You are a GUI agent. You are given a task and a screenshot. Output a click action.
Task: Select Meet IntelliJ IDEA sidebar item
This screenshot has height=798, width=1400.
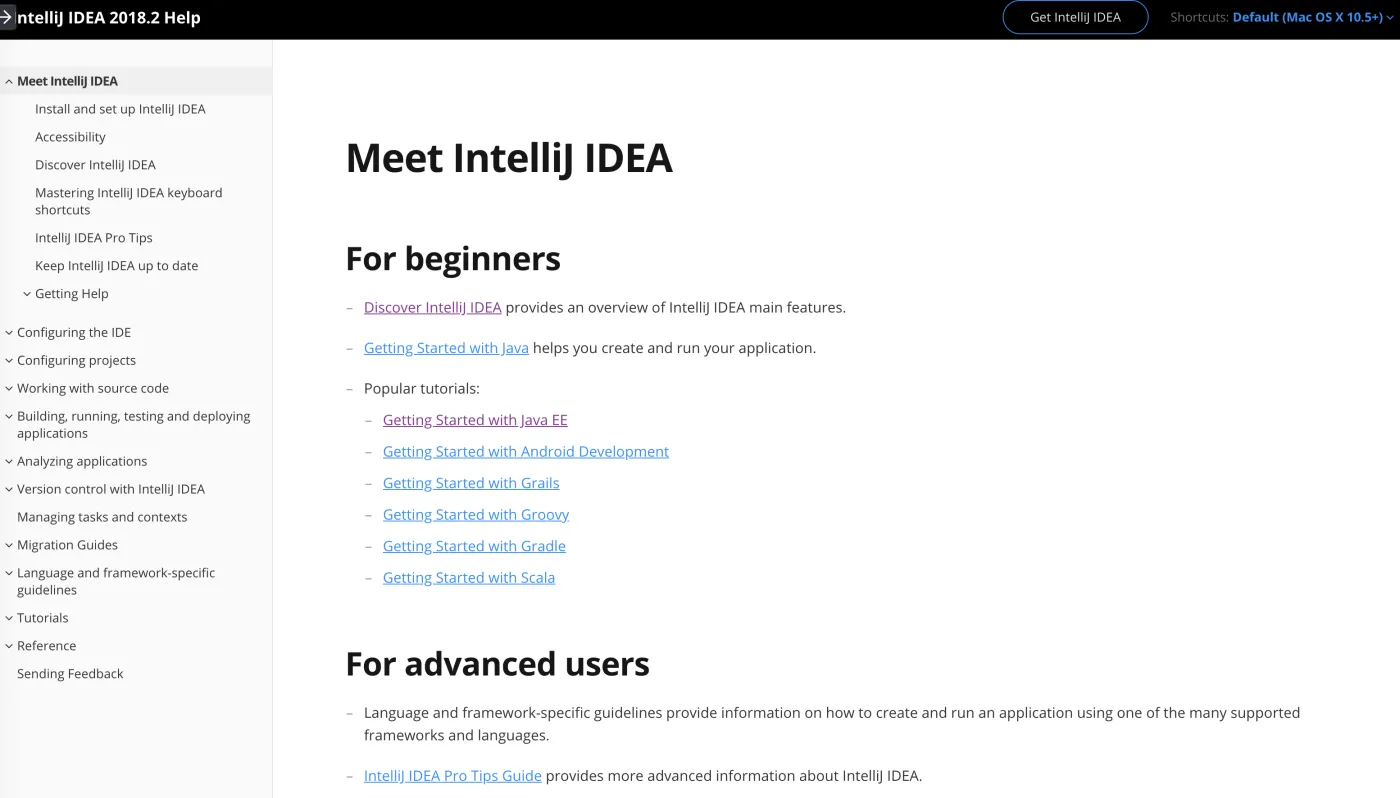67,81
